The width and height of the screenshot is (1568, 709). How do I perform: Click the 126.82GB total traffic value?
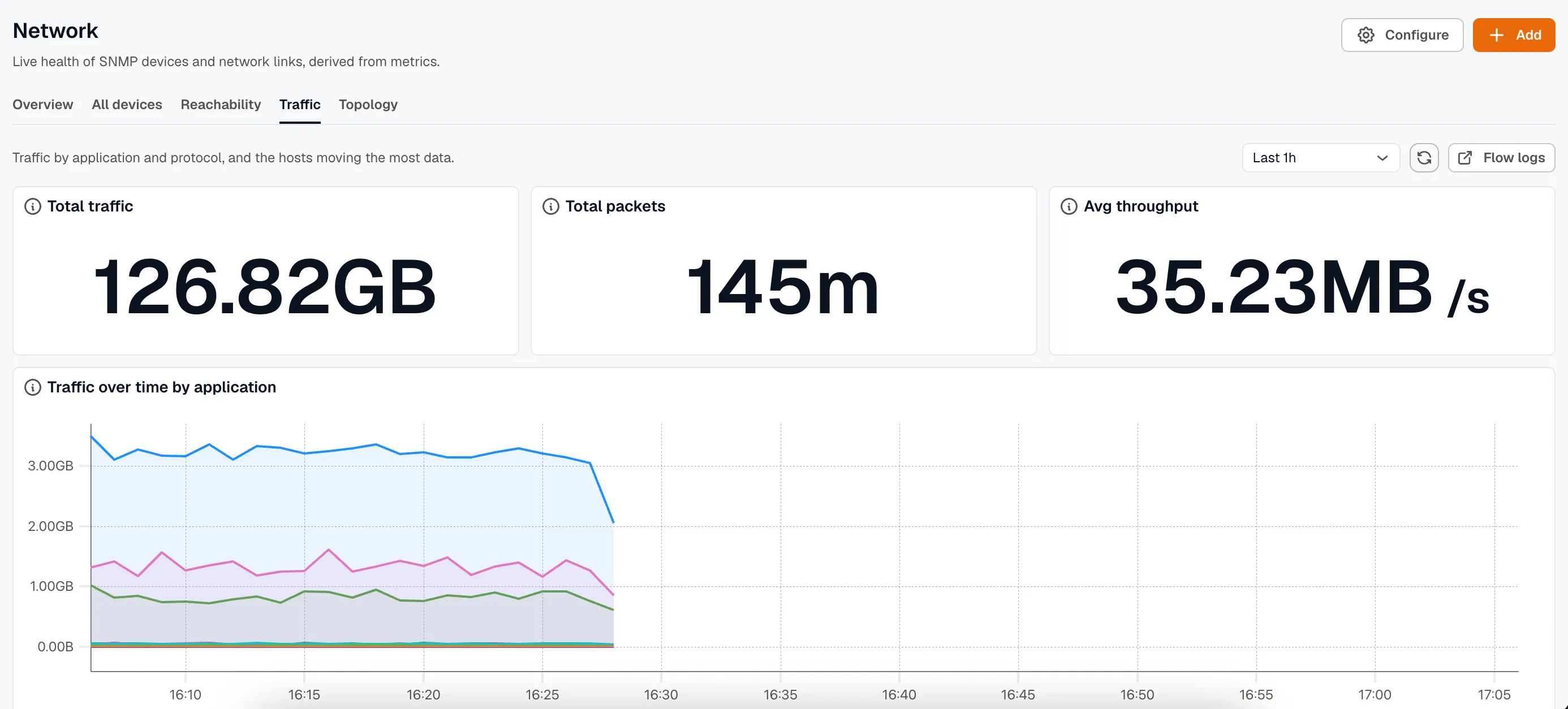[x=265, y=287]
